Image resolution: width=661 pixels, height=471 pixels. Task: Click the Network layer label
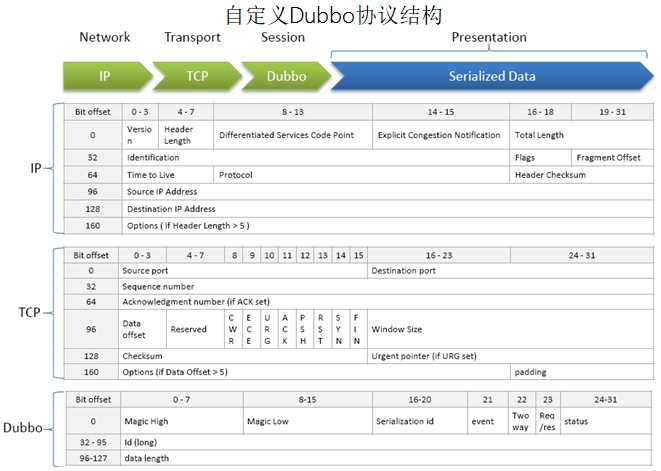pyautogui.click(x=105, y=37)
